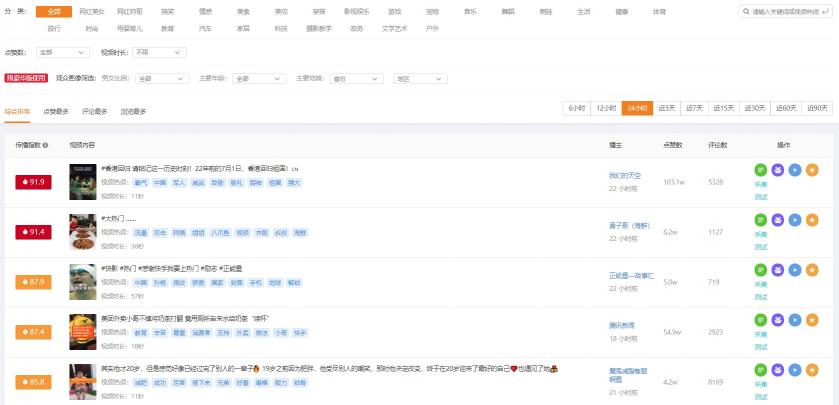Open purple audience icon in the 85.8 row

778,370
